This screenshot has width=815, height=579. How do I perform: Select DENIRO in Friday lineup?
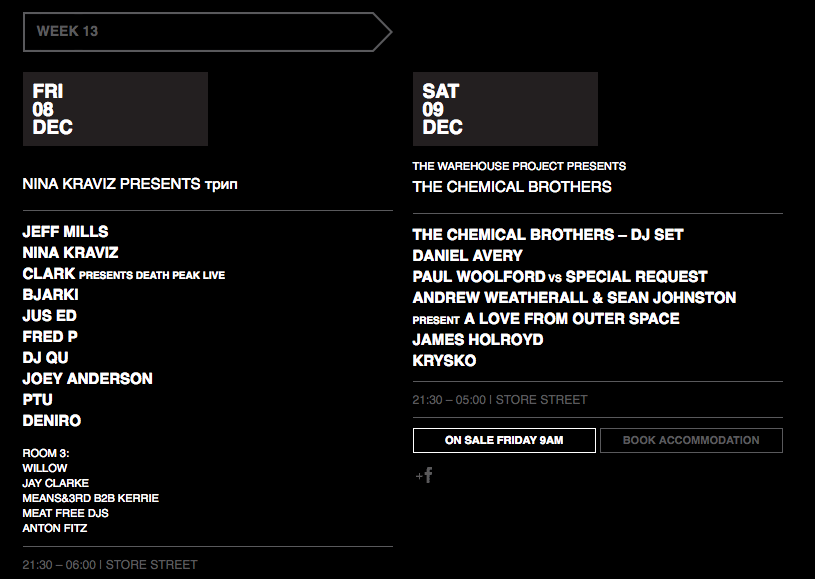[52, 420]
